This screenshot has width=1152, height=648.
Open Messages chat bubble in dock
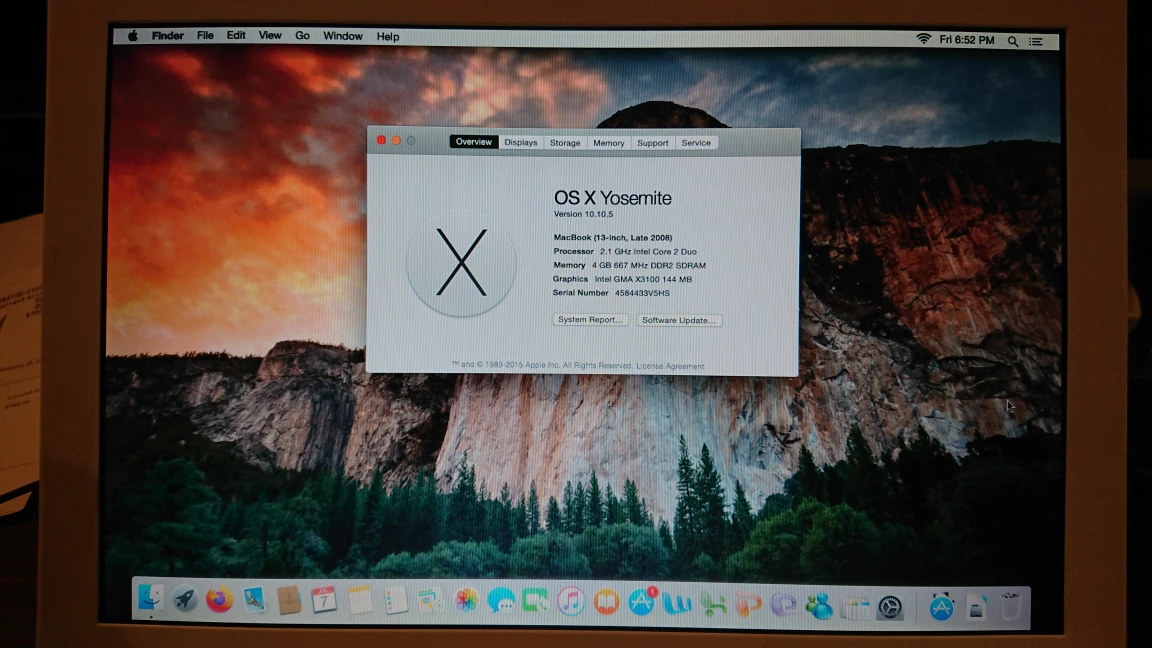(501, 602)
